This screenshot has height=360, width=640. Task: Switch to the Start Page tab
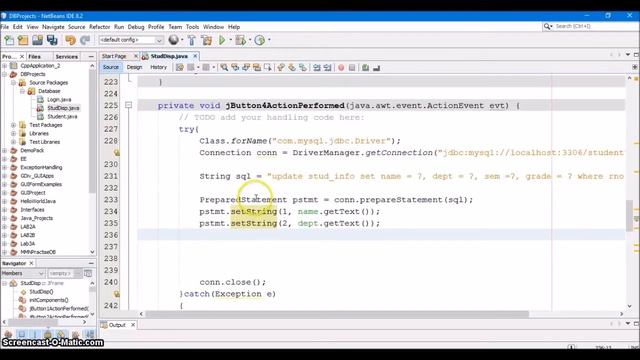pos(114,56)
